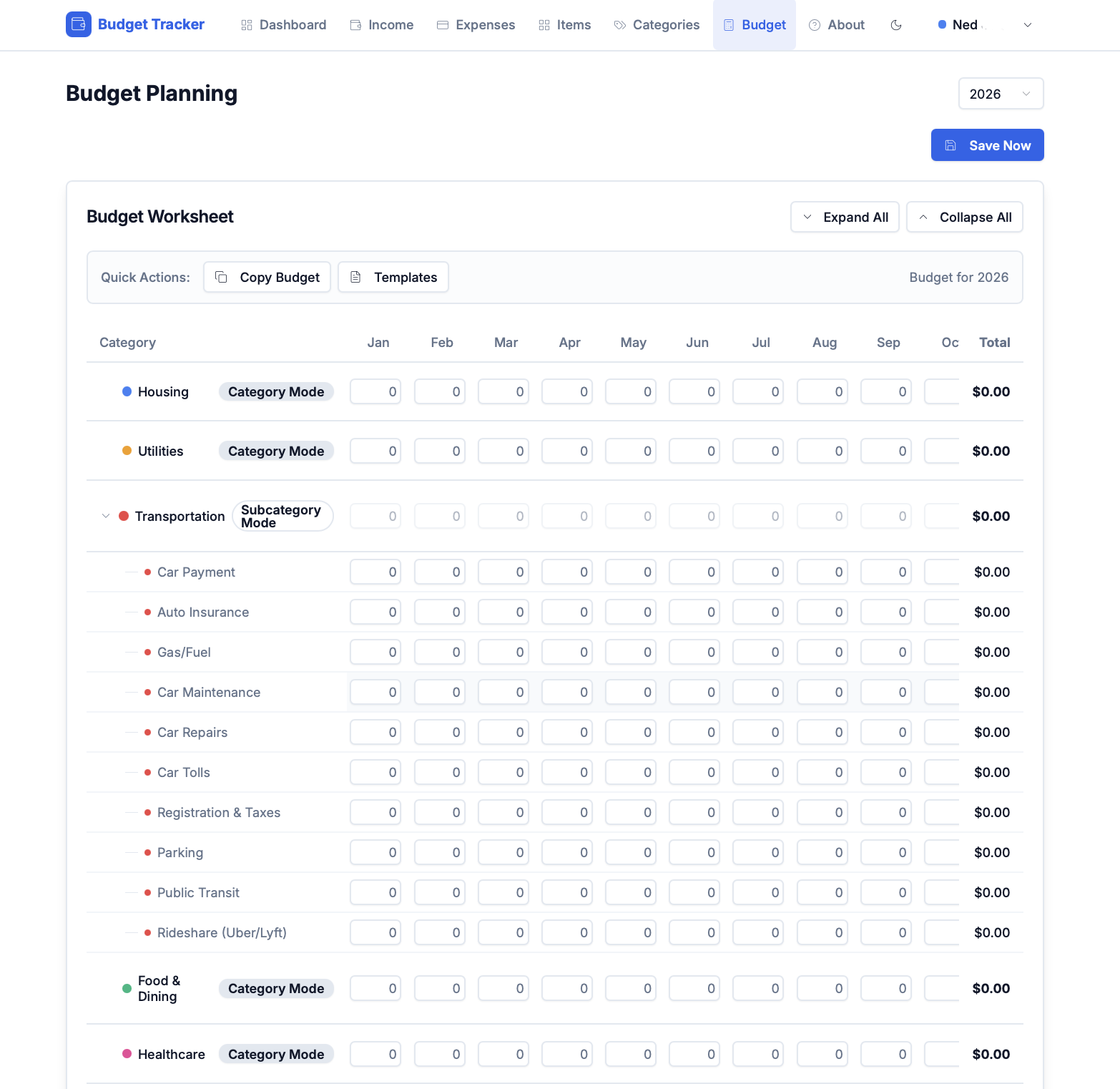The height and width of the screenshot is (1089, 1120).
Task: Click the Car Payment January amount field
Action: [375, 572]
